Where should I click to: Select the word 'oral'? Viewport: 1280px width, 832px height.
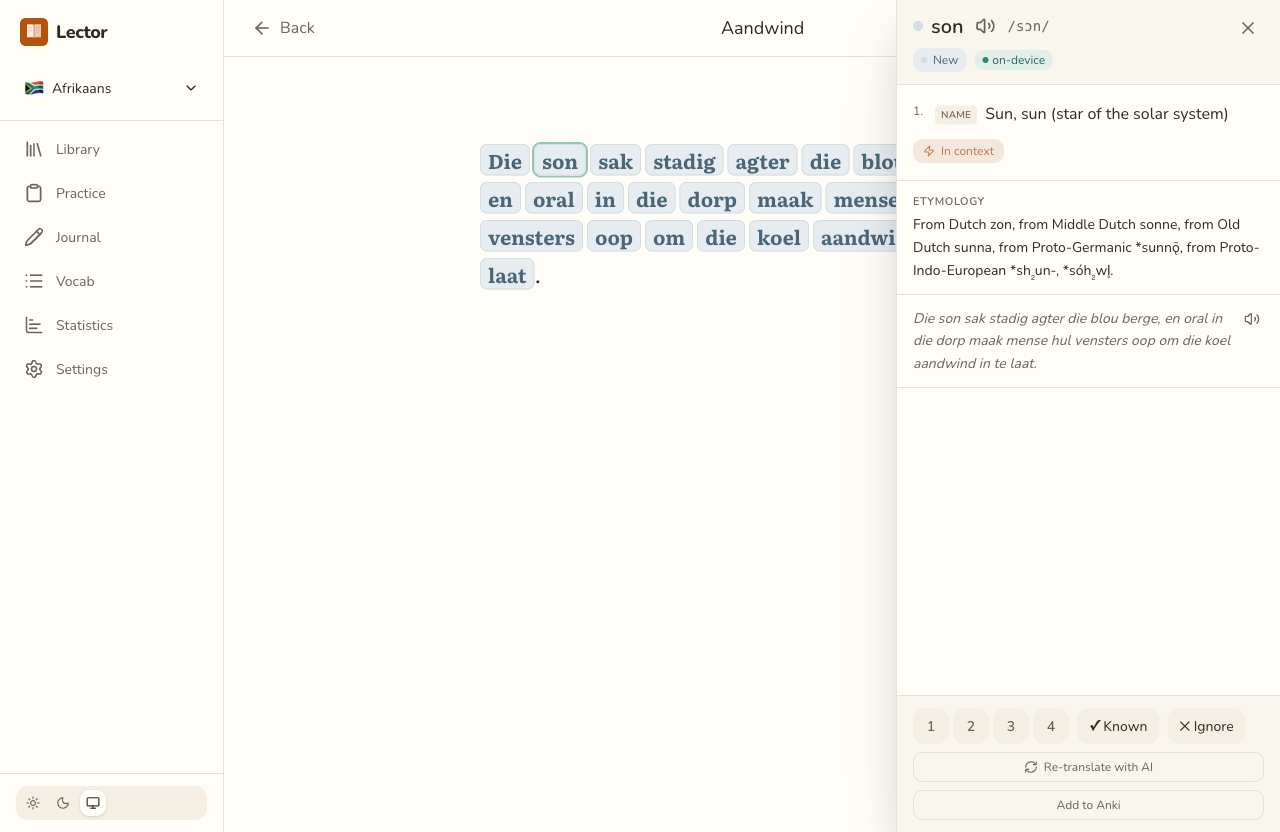554,199
